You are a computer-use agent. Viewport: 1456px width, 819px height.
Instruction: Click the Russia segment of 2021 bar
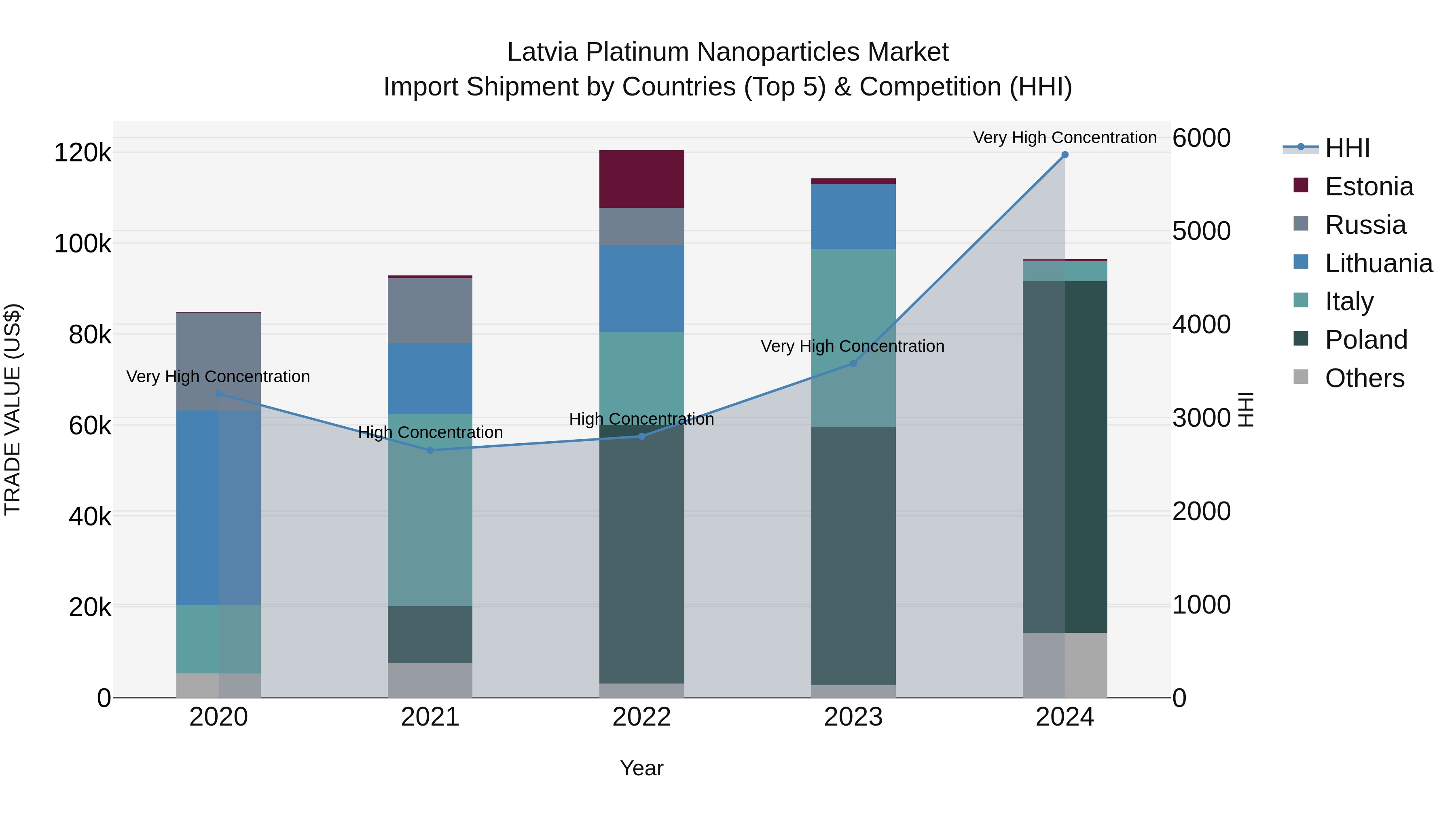tap(430, 311)
